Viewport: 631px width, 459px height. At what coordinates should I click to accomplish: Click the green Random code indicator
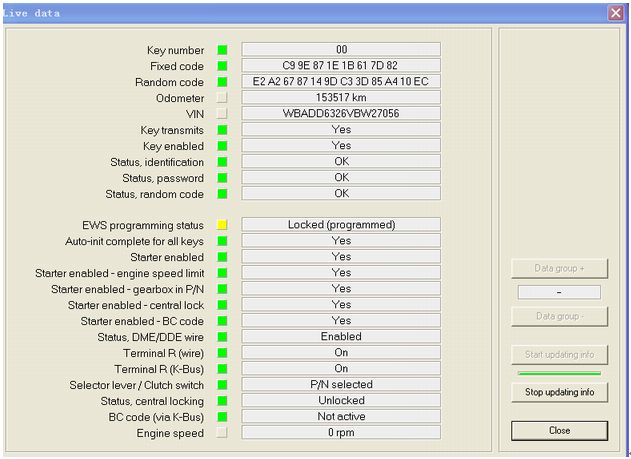coord(222,82)
